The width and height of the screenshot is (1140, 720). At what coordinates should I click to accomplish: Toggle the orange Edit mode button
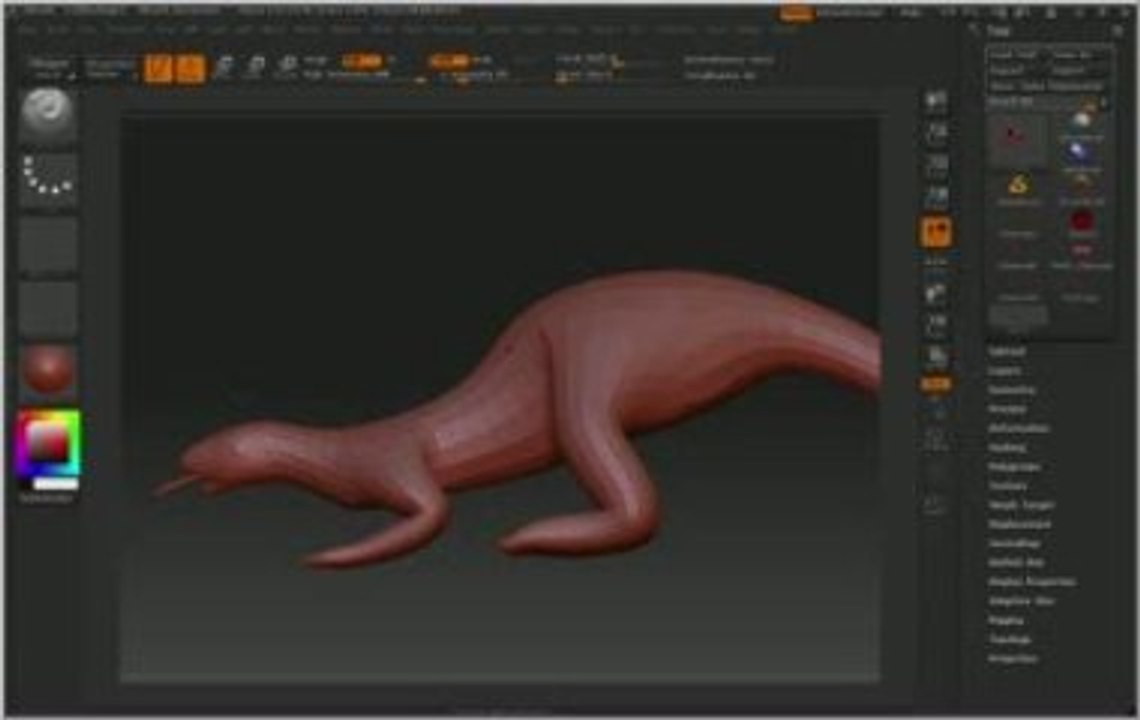coord(158,68)
